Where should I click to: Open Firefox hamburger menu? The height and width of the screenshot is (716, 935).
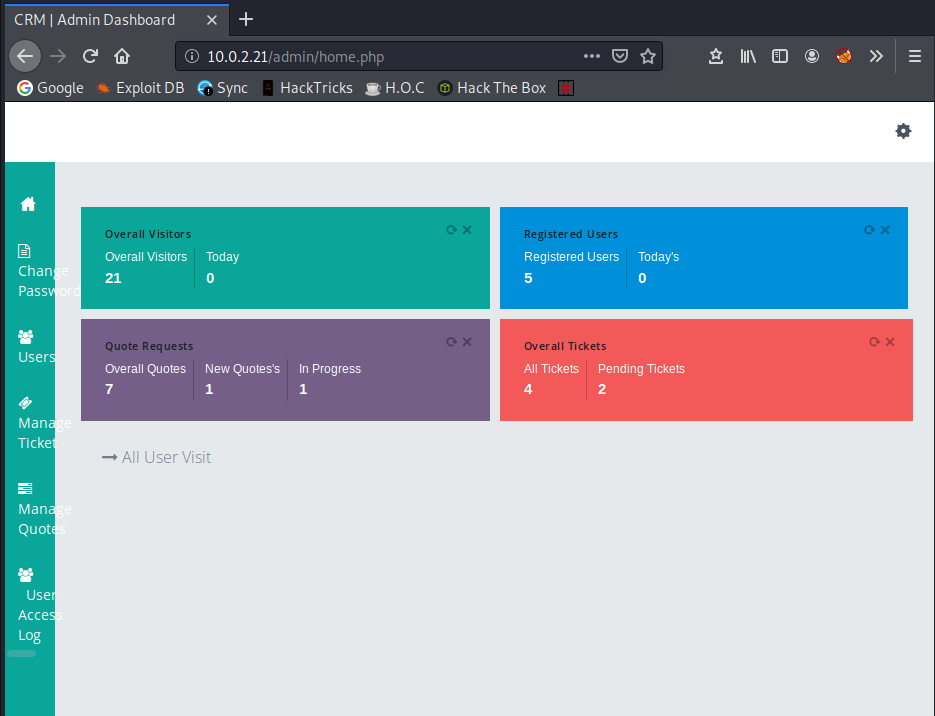(914, 57)
